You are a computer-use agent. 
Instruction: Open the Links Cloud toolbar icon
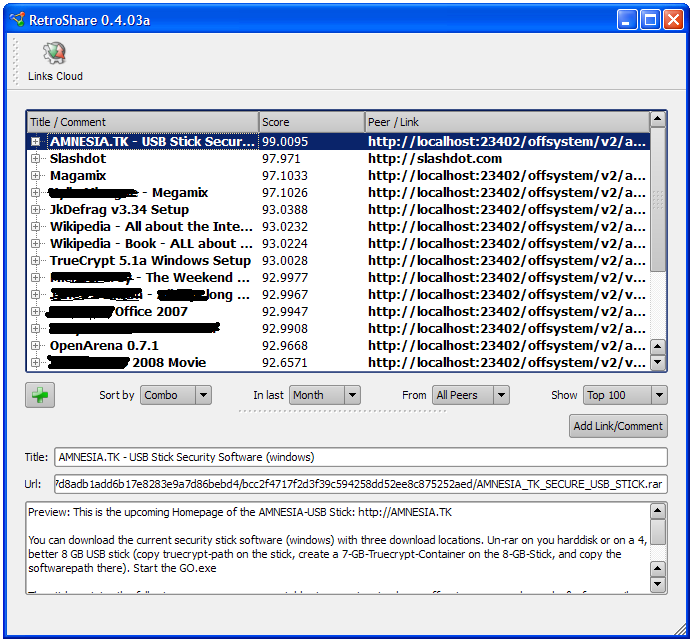coord(55,61)
